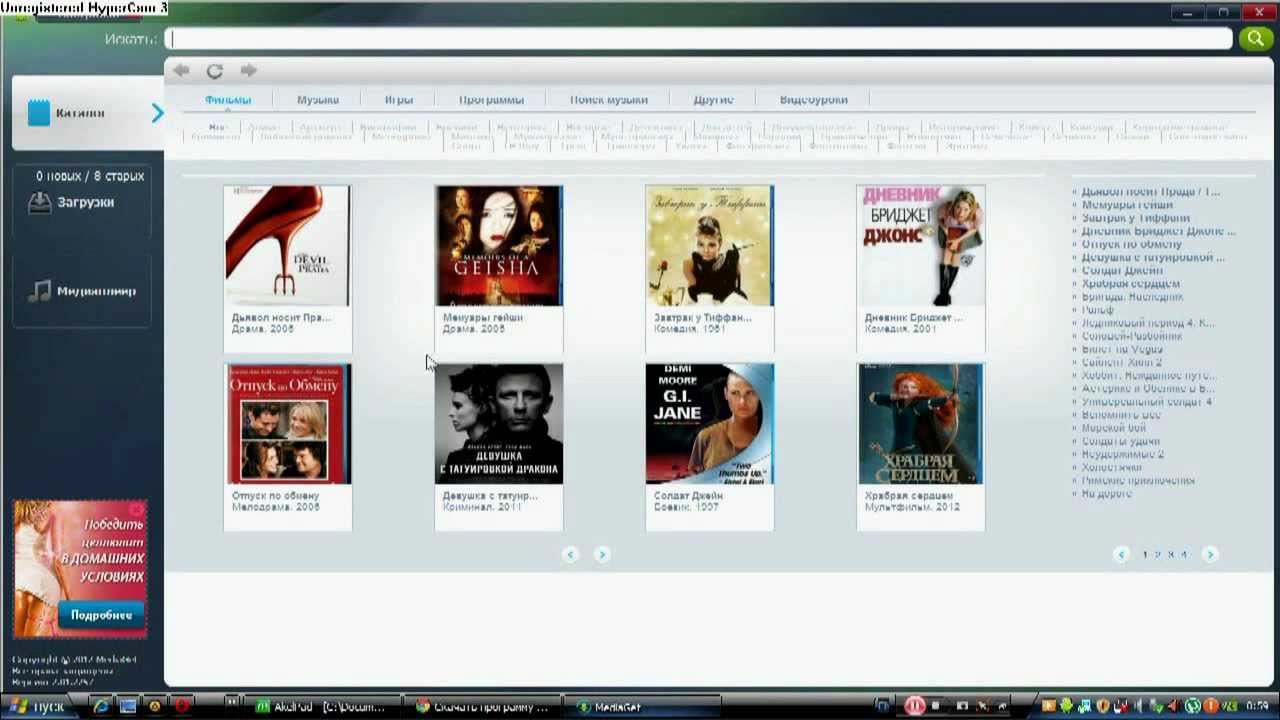Select Холостячки in right list
This screenshot has width=1280, height=720.
[x=1111, y=467]
